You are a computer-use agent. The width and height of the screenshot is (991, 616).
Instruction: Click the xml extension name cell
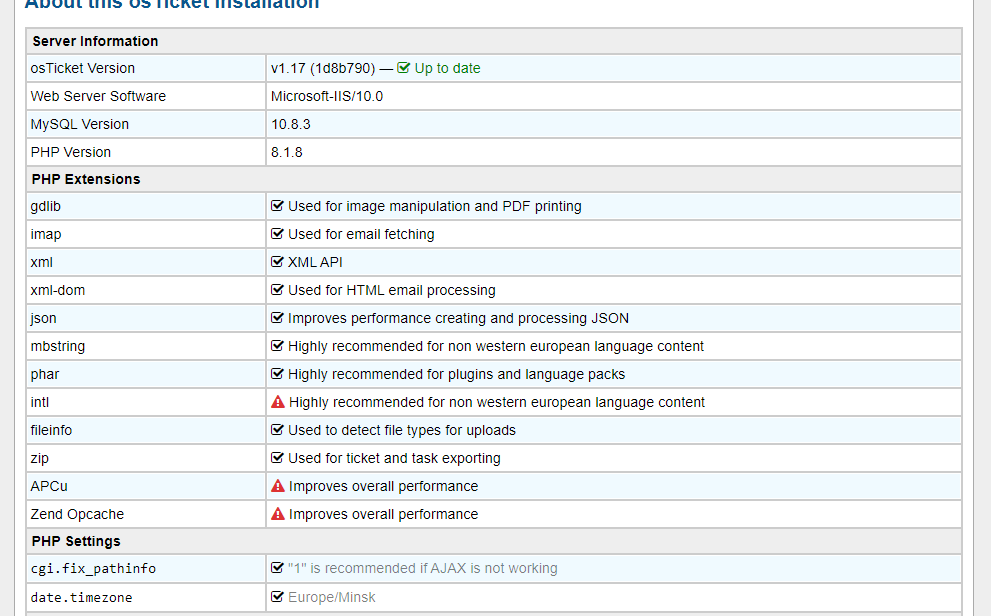146,262
